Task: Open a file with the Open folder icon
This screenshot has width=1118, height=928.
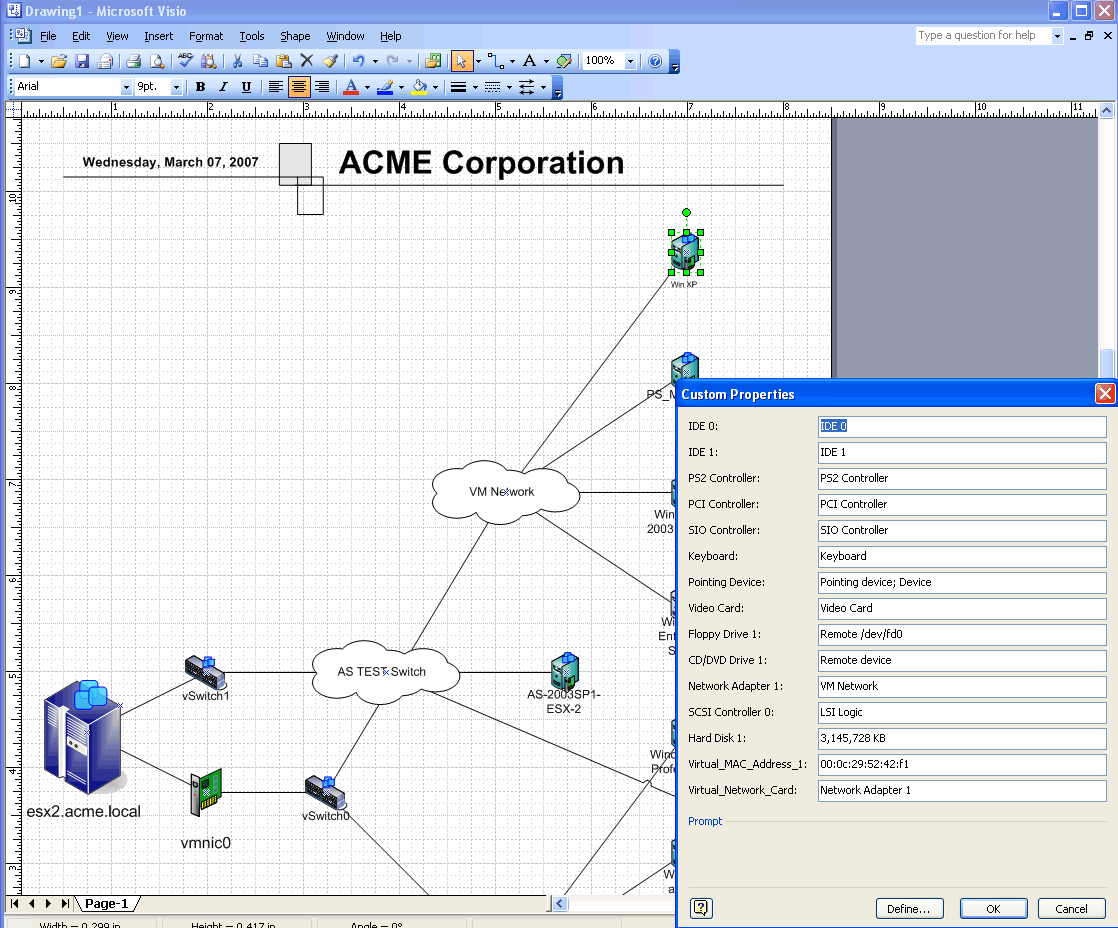Action: 59,61
